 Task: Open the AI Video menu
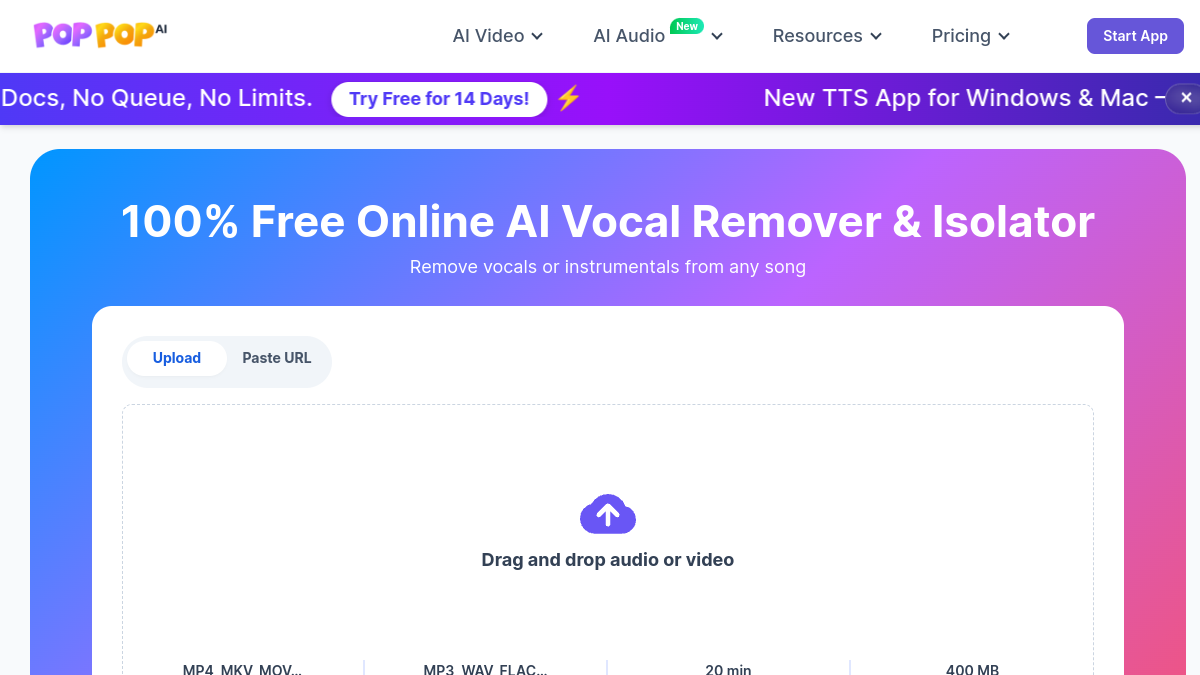497,36
